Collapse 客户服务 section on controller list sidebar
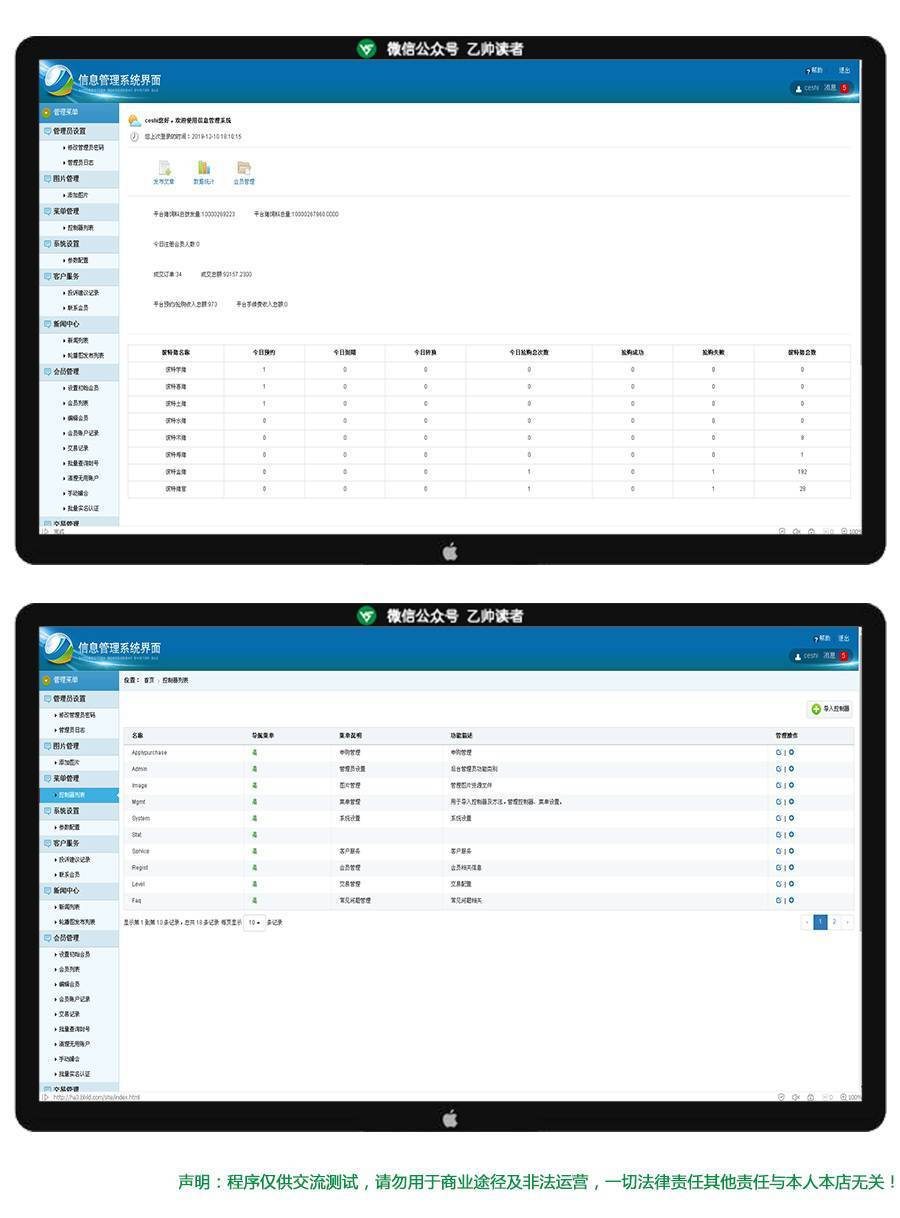This screenshot has height=1218, width=900. 79,843
